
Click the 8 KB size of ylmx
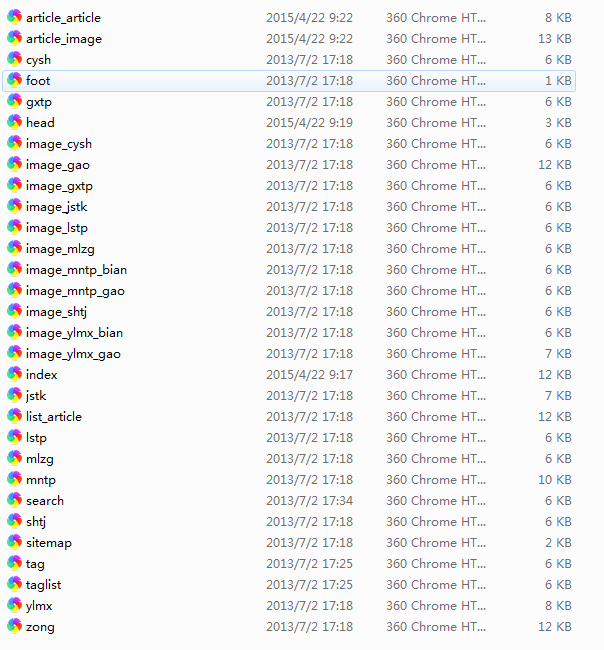click(x=558, y=606)
